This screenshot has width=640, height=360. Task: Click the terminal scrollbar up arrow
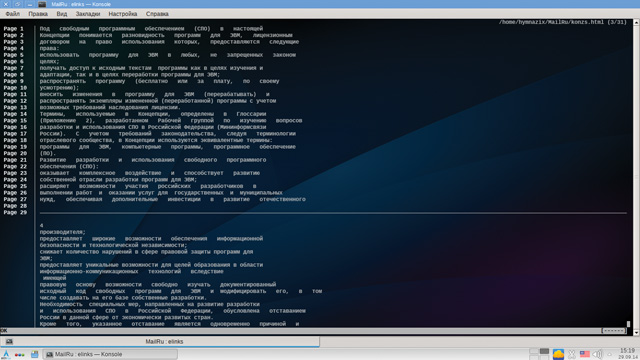(x=636, y=22)
